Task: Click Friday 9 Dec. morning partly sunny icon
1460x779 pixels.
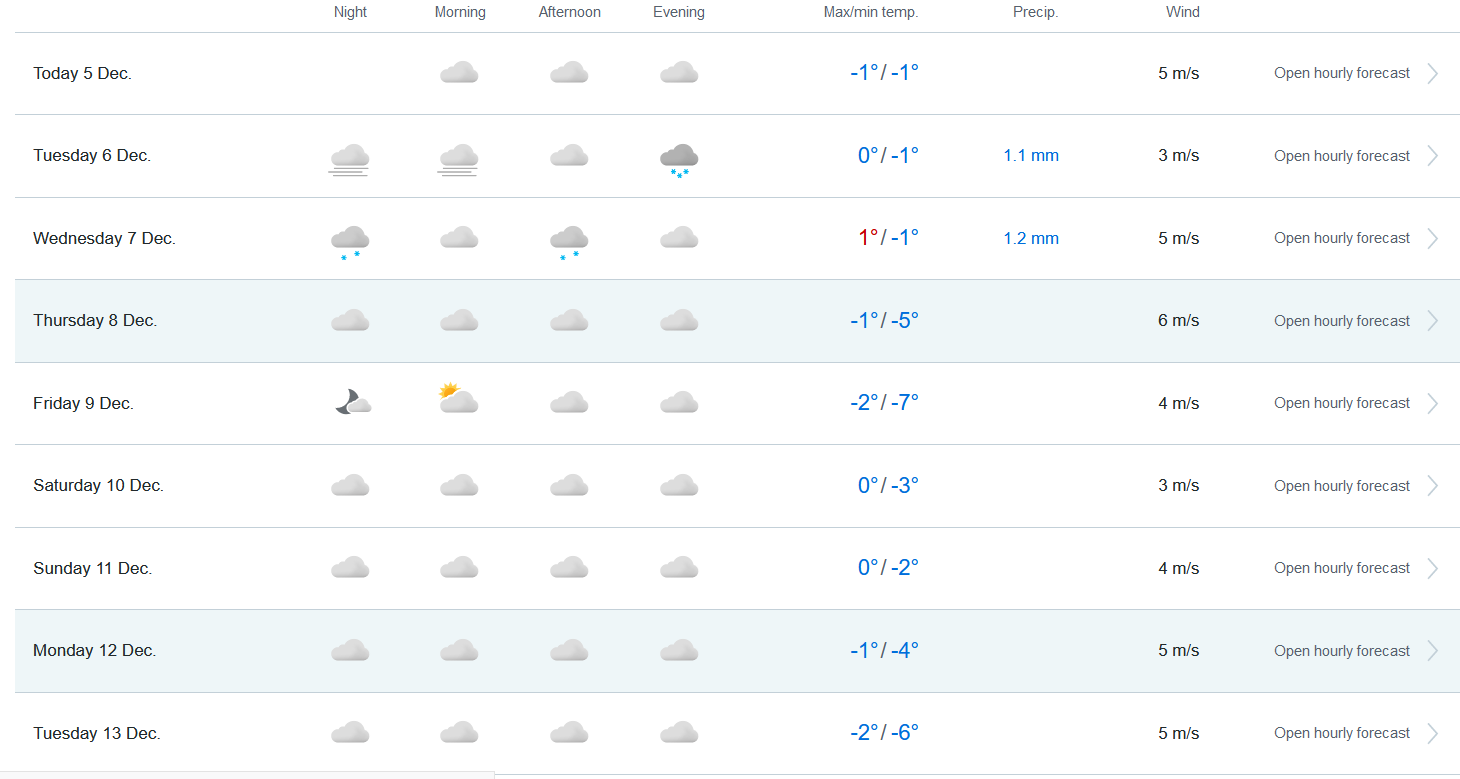Action: (458, 399)
